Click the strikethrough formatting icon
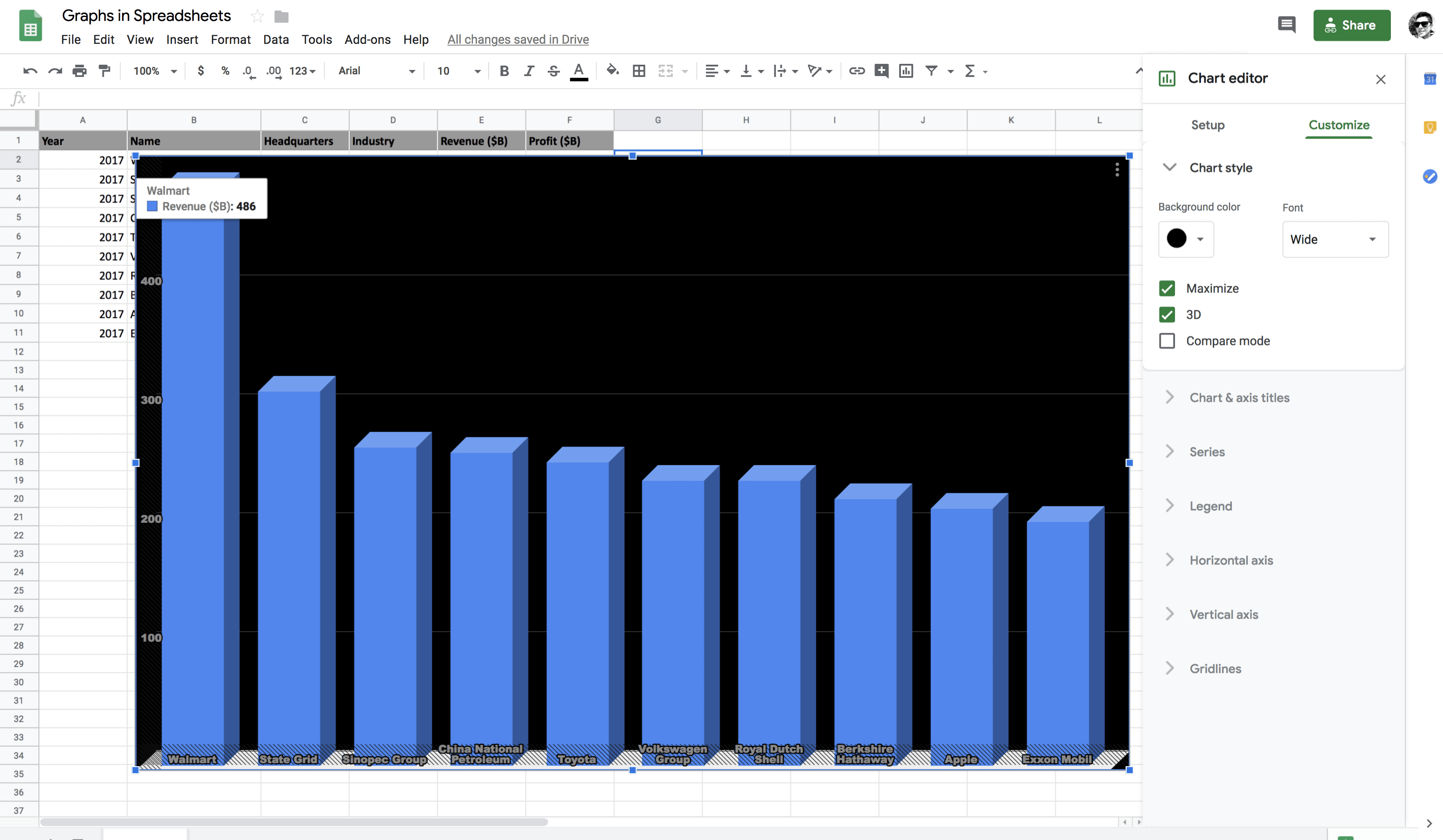Image resolution: width=1443 pixels, height=840 pixels. 553,70
